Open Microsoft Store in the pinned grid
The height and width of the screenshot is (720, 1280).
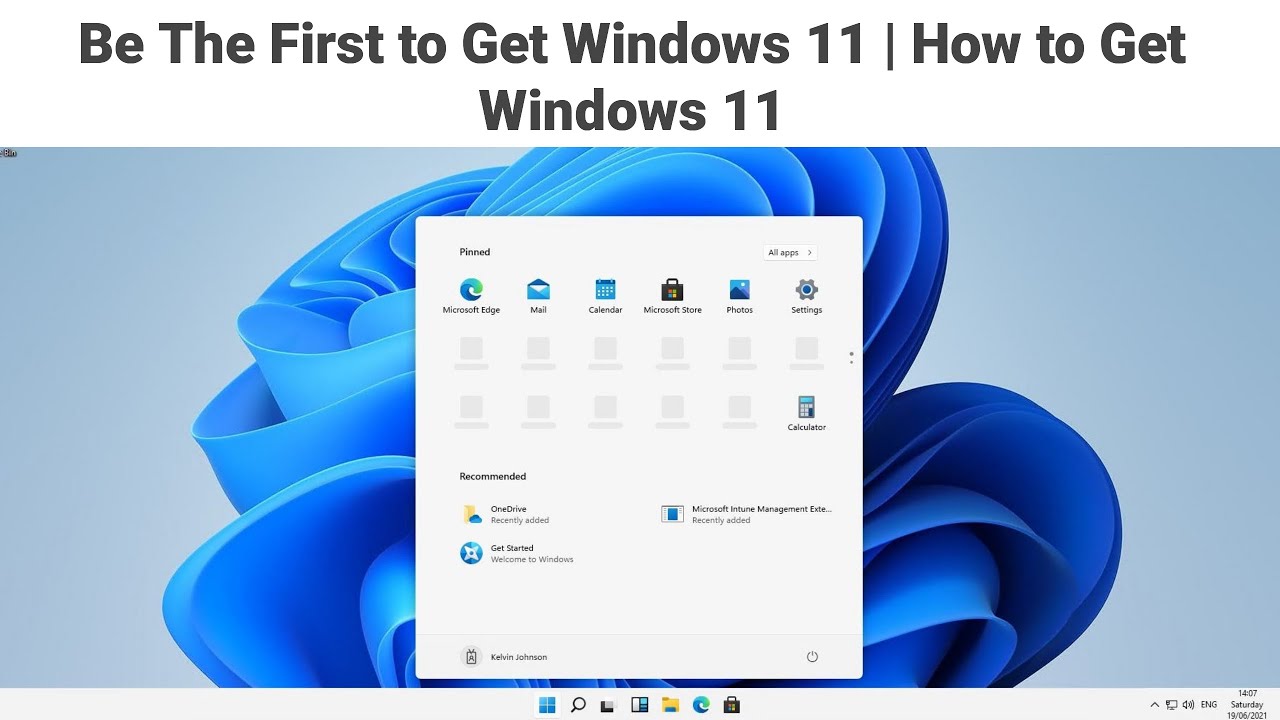672,296
